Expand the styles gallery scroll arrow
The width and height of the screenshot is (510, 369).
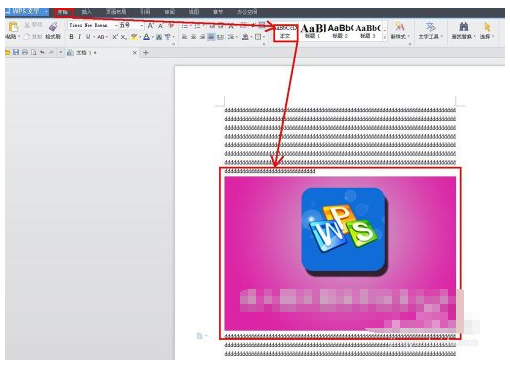tap(384, 37)
